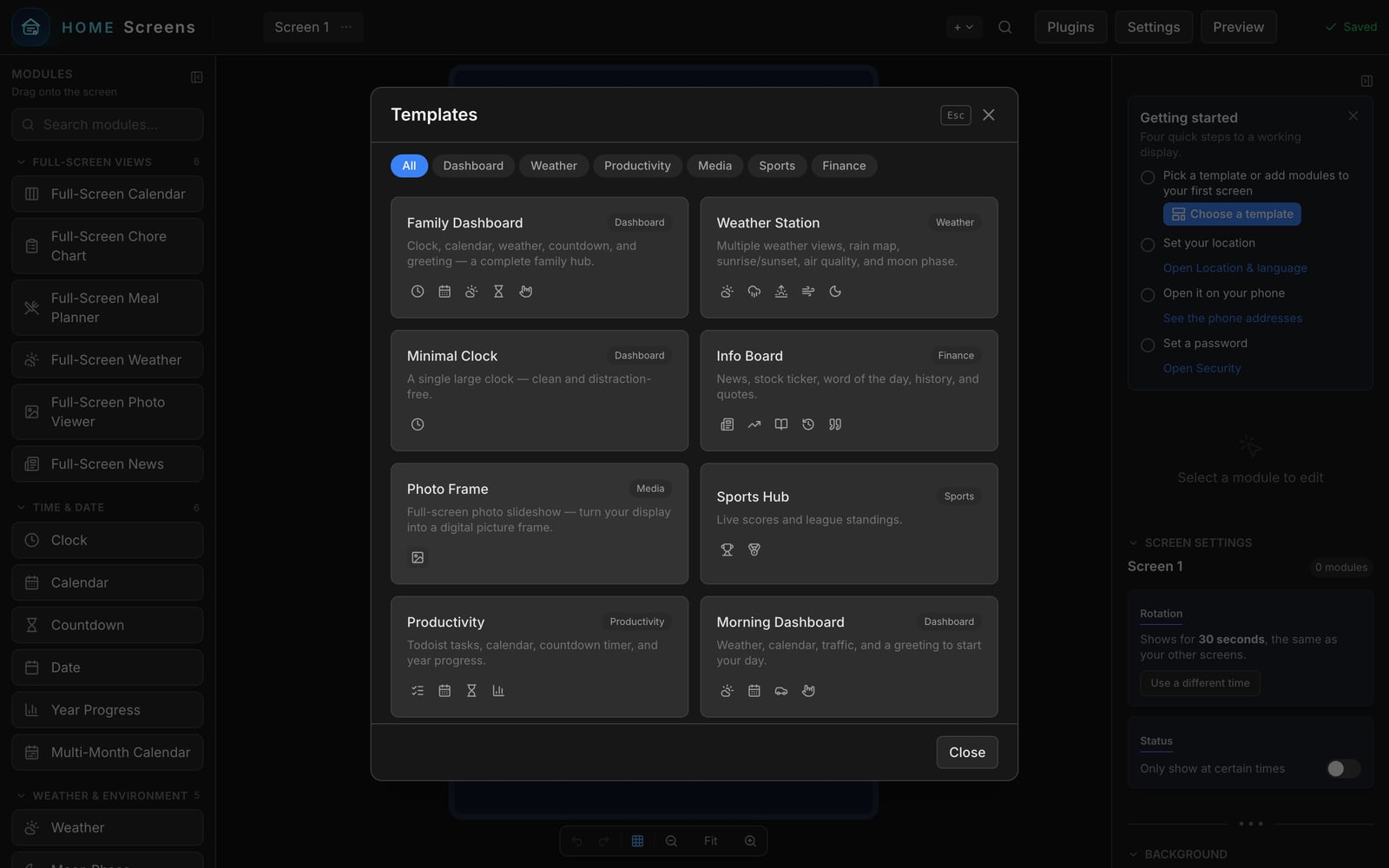Click the zoom out magnifier icon
The image size is (1389, 868).
click(x=671, y=841)
